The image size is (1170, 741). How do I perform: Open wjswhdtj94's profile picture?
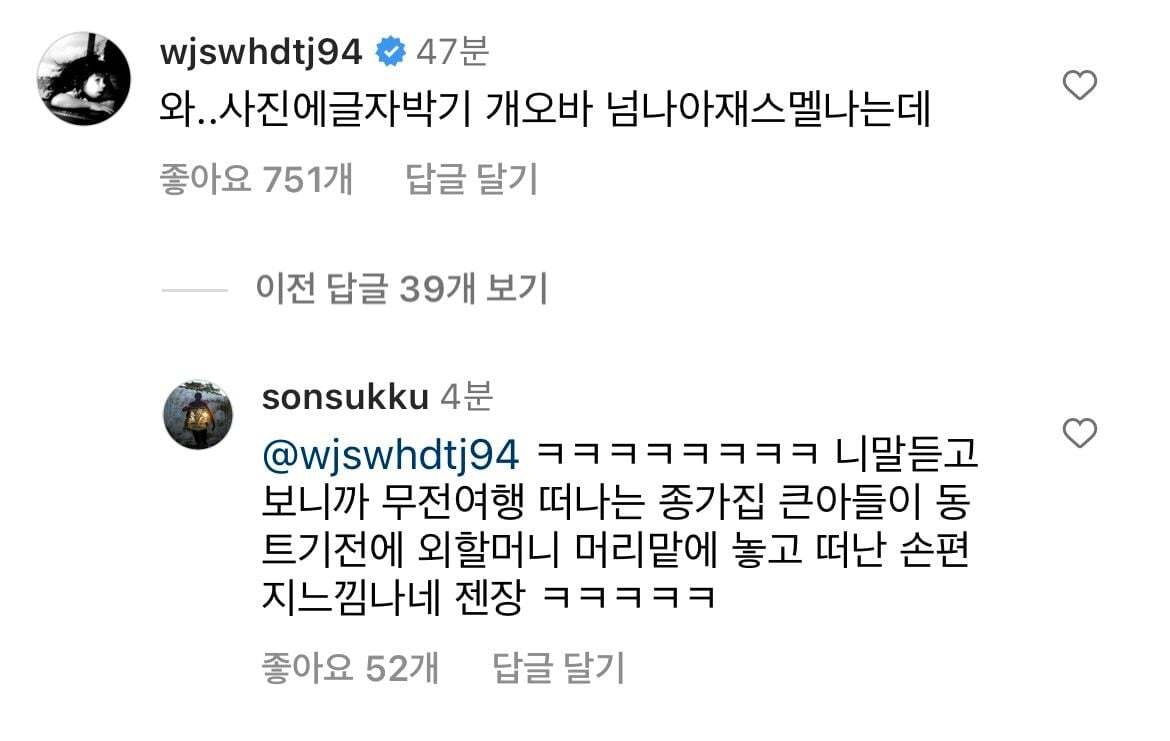pyautogui.click(x=83, y=78)
